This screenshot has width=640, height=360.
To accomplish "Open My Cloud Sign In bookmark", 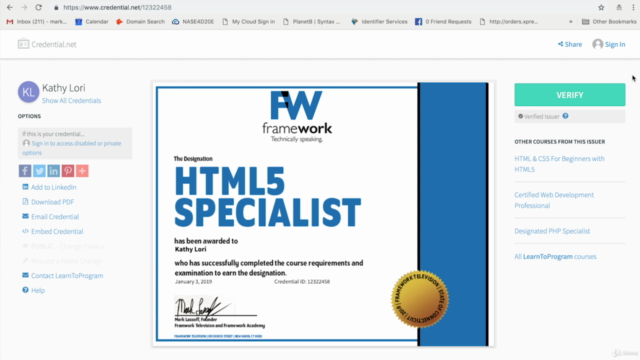I will tap(249, 22).
